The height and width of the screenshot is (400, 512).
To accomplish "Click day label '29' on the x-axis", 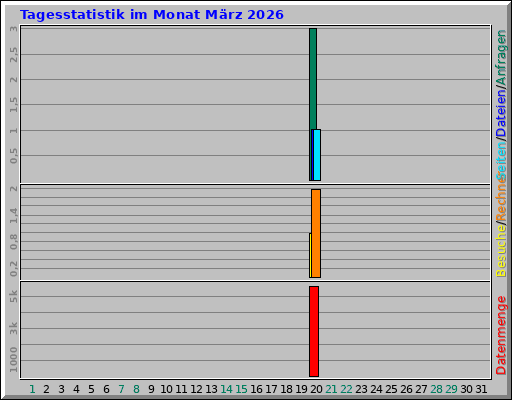I will (x=451, y=389).
